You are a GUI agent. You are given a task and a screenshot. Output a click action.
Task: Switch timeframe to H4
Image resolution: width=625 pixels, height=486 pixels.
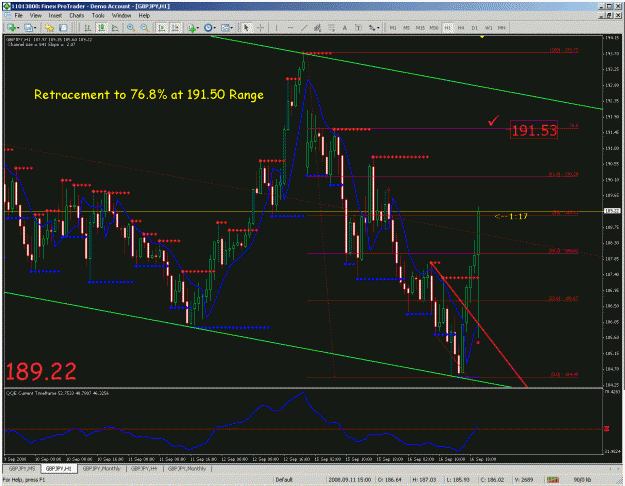461,28
